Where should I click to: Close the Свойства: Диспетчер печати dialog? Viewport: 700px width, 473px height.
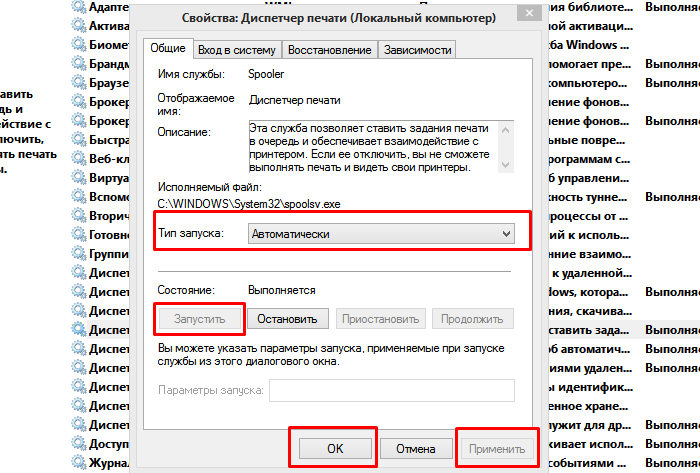pyautogui.click(x=529, y=12)
